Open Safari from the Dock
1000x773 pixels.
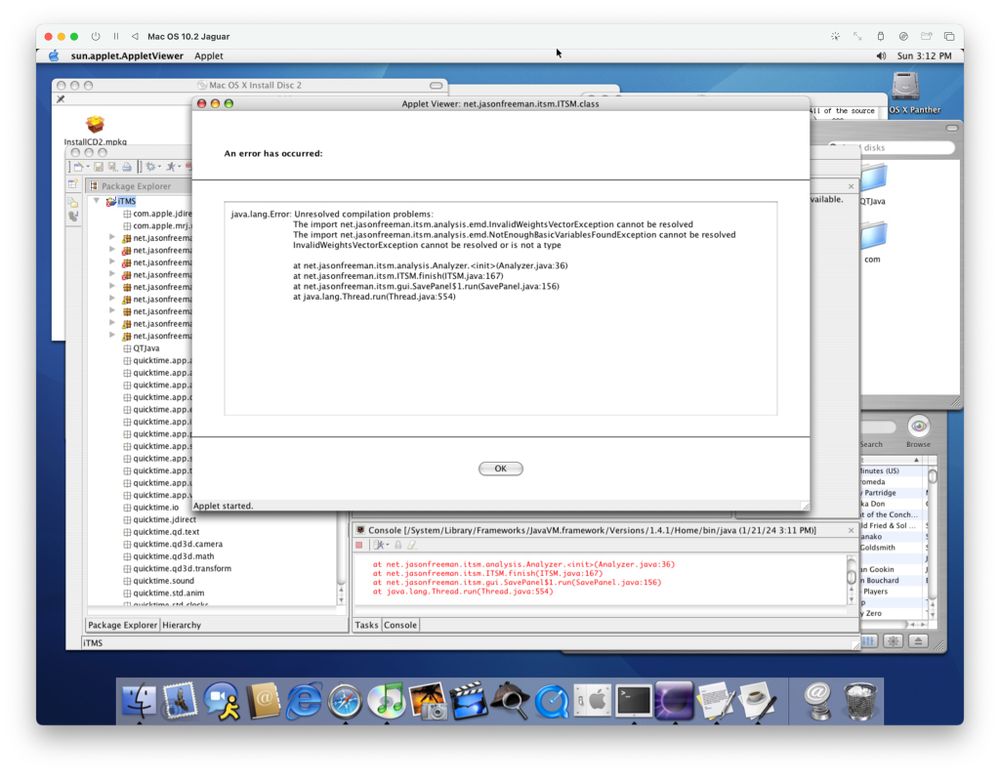click(345, 700)
